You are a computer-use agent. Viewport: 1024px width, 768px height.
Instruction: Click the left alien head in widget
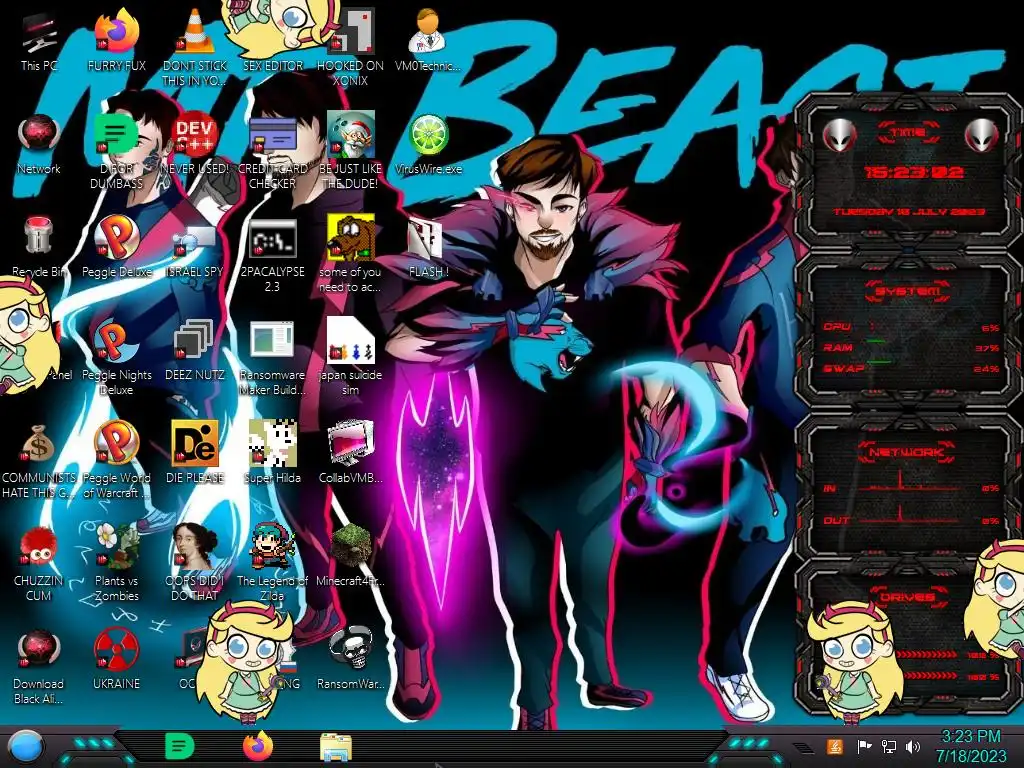[x=839, y=135]
